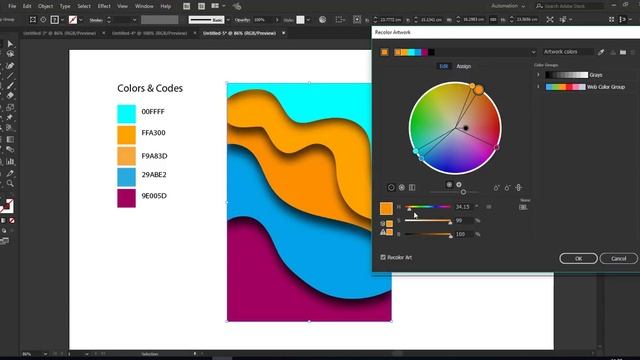Click the eyedropper to get colors from artwork

[601, 52]
